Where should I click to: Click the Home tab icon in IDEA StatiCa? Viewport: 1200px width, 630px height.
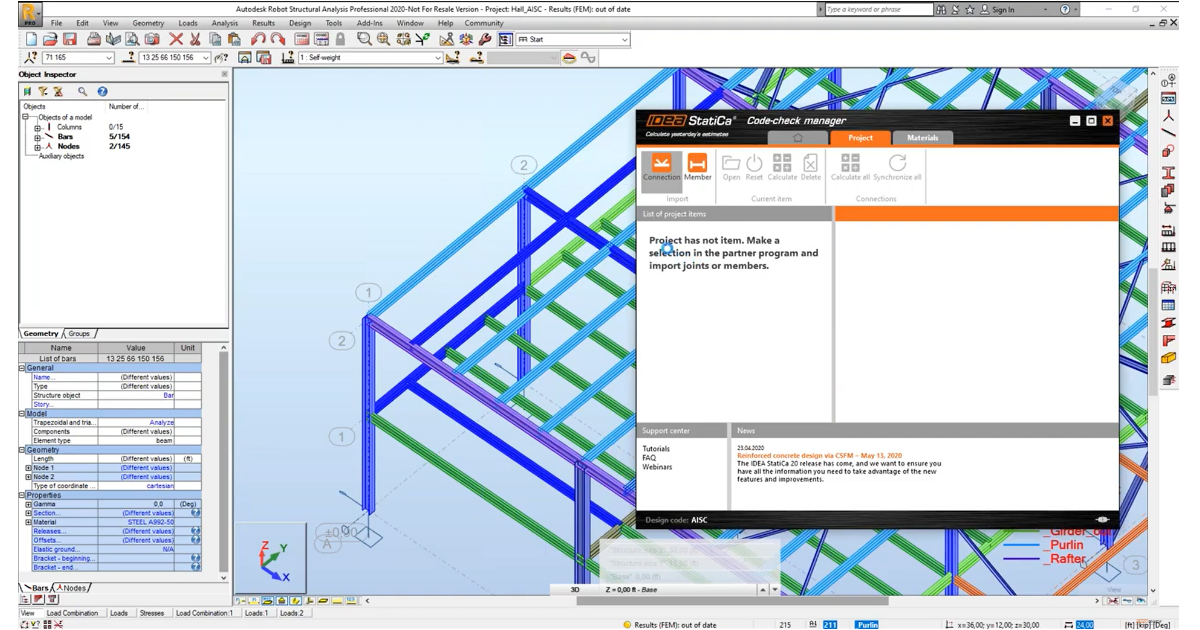pos(797,138)
